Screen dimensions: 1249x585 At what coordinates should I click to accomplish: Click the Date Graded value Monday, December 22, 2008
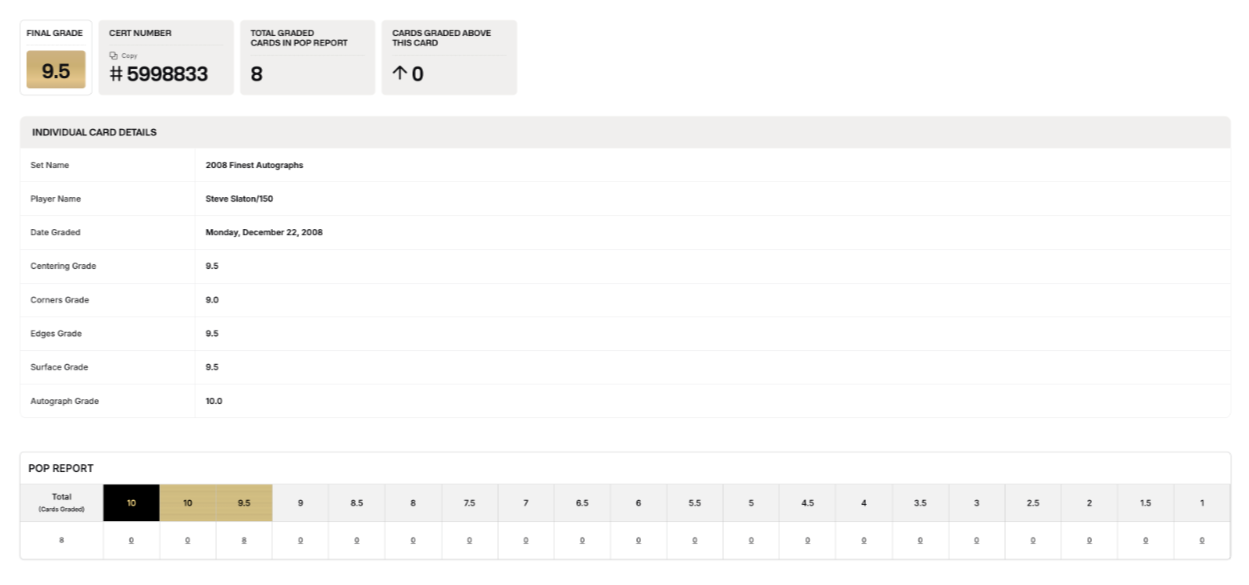coord(264,232)
